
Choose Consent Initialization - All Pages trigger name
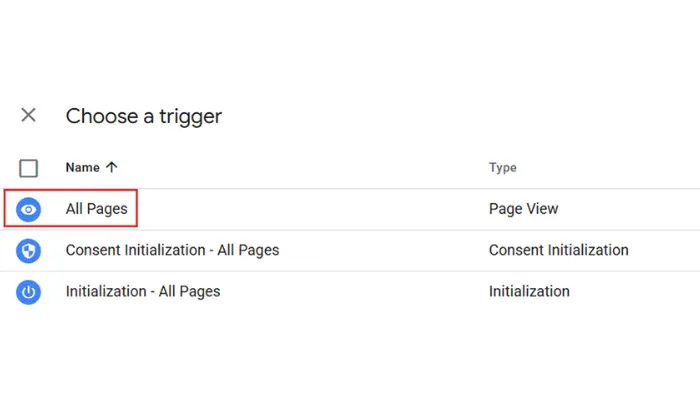point(172,250)
